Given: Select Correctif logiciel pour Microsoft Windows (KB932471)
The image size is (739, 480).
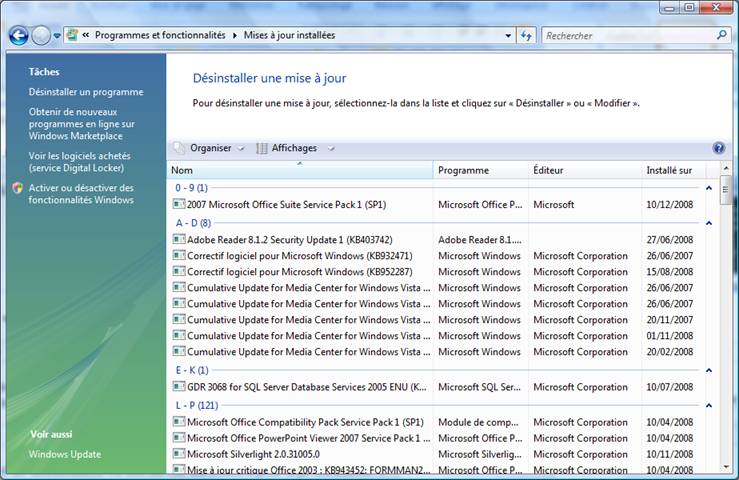Looking at the screenshot, I should 300,256.
